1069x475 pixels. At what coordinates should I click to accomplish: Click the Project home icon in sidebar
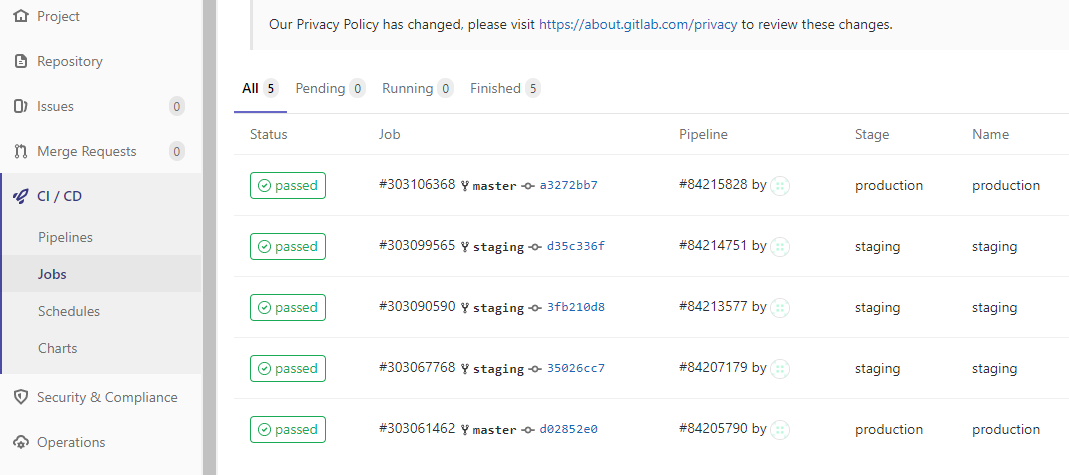tap(21, 16)
